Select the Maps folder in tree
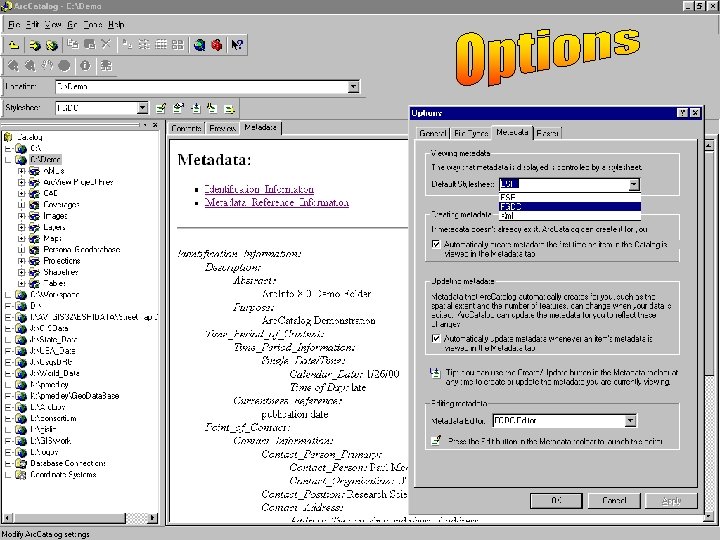720x540 pixels. [x=52, y=238]
